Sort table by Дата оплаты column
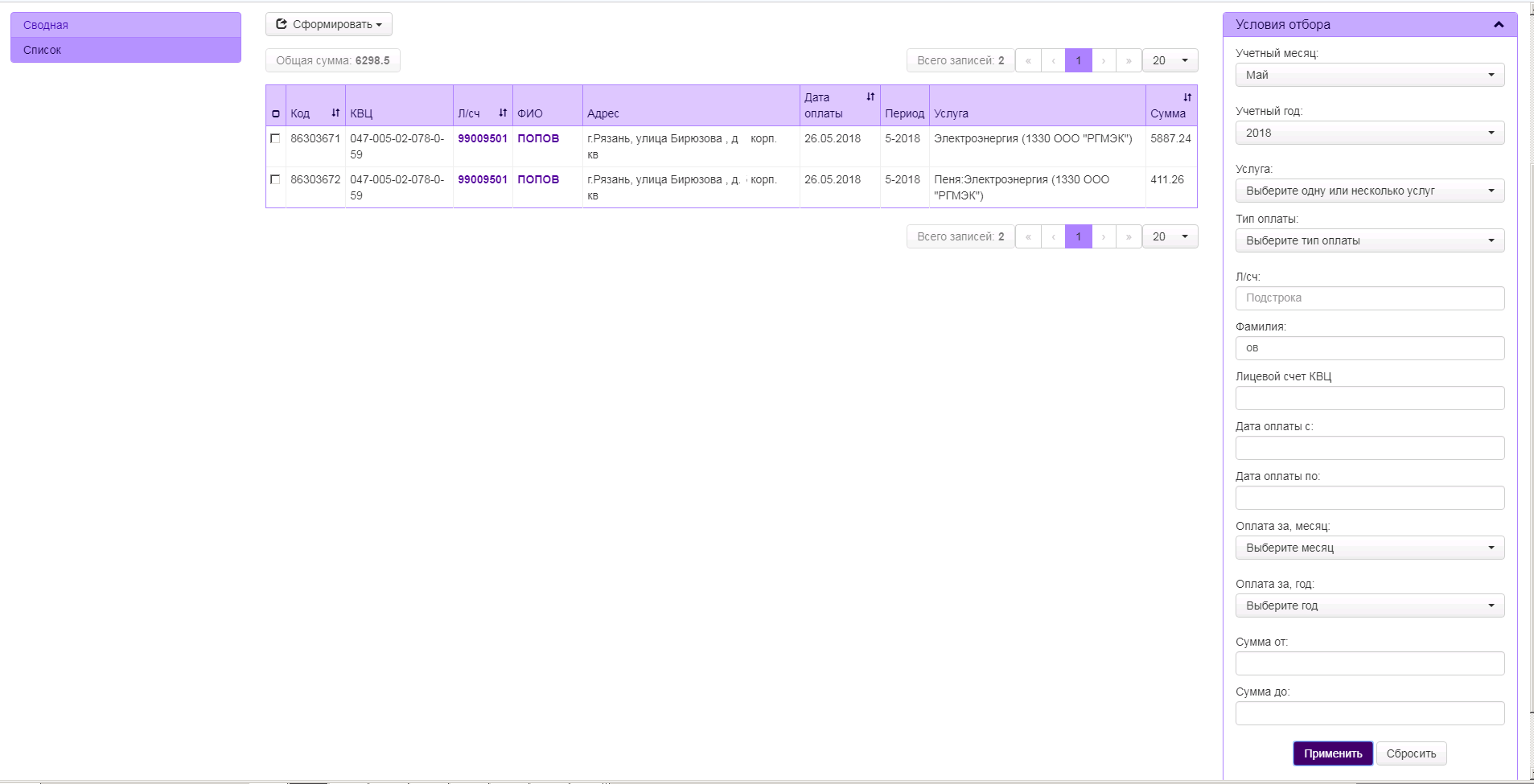 [870, 96]
